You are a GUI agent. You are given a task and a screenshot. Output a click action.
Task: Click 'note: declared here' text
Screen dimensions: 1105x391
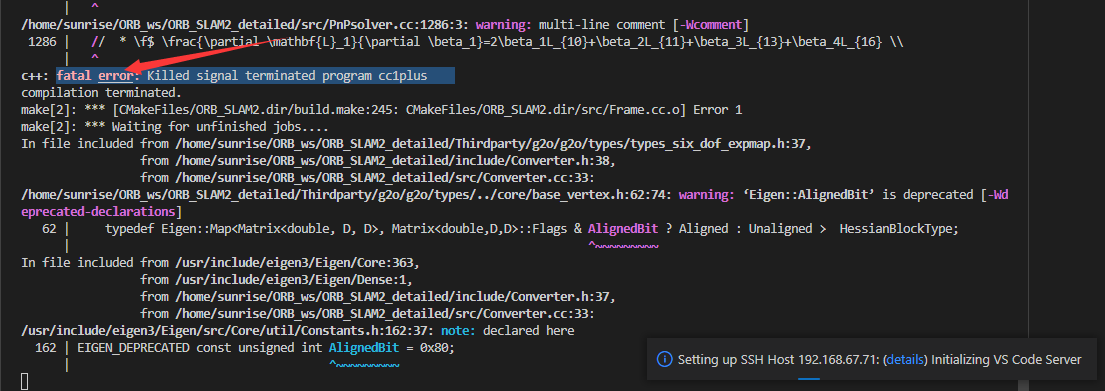point(507,330)
